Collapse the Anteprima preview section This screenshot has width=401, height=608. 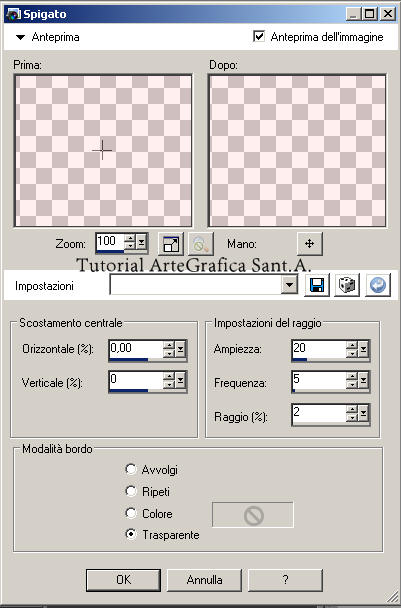click(20, 37)
